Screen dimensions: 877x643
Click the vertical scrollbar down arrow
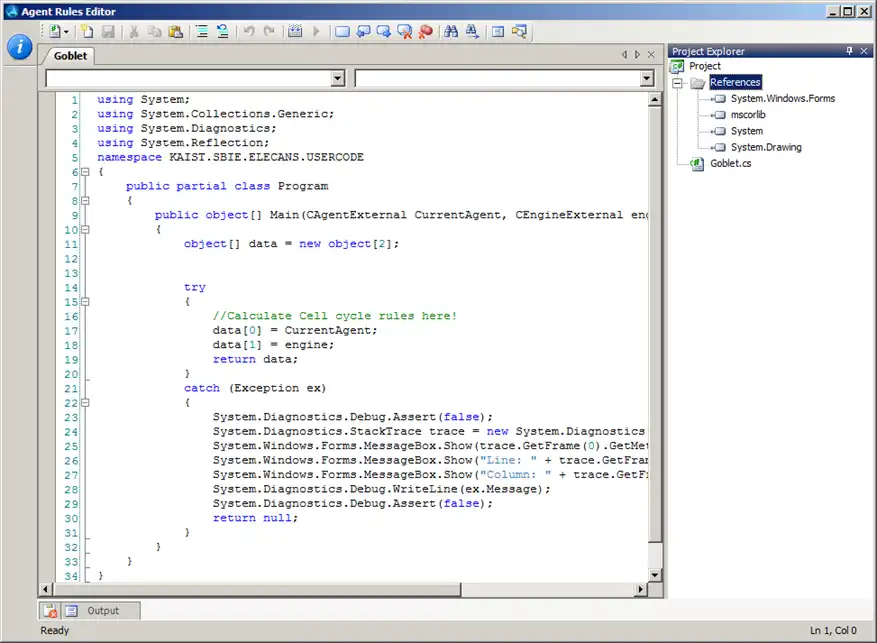click(x=654, y=575)
